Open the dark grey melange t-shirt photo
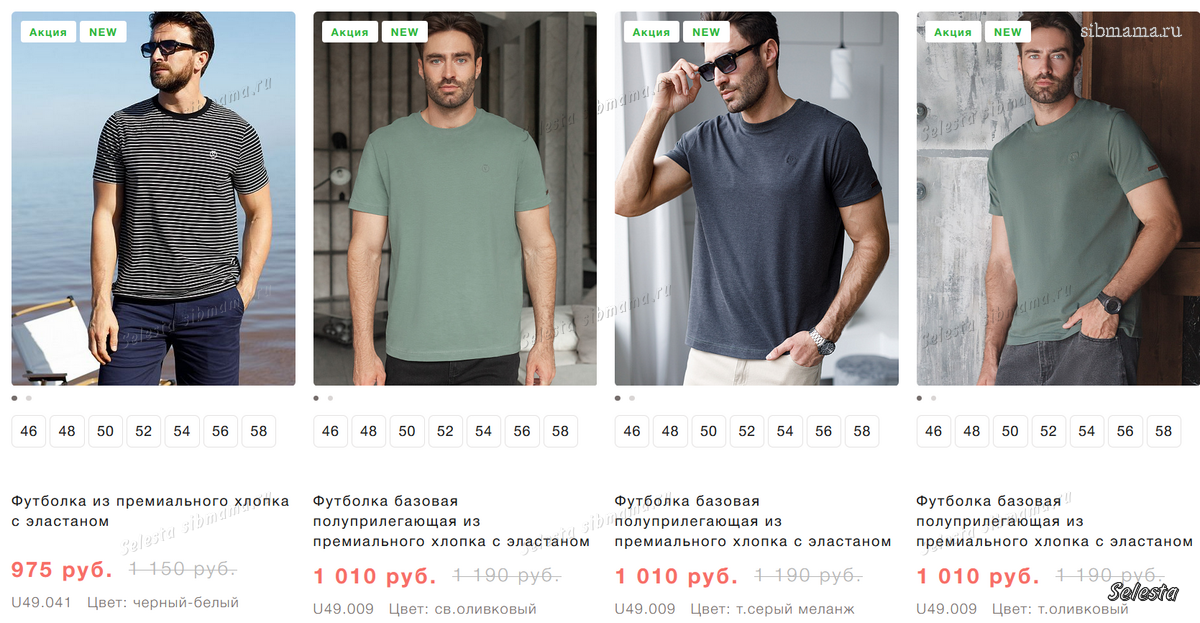Screen dimensions: 1200x623 [x=756, y=198]
